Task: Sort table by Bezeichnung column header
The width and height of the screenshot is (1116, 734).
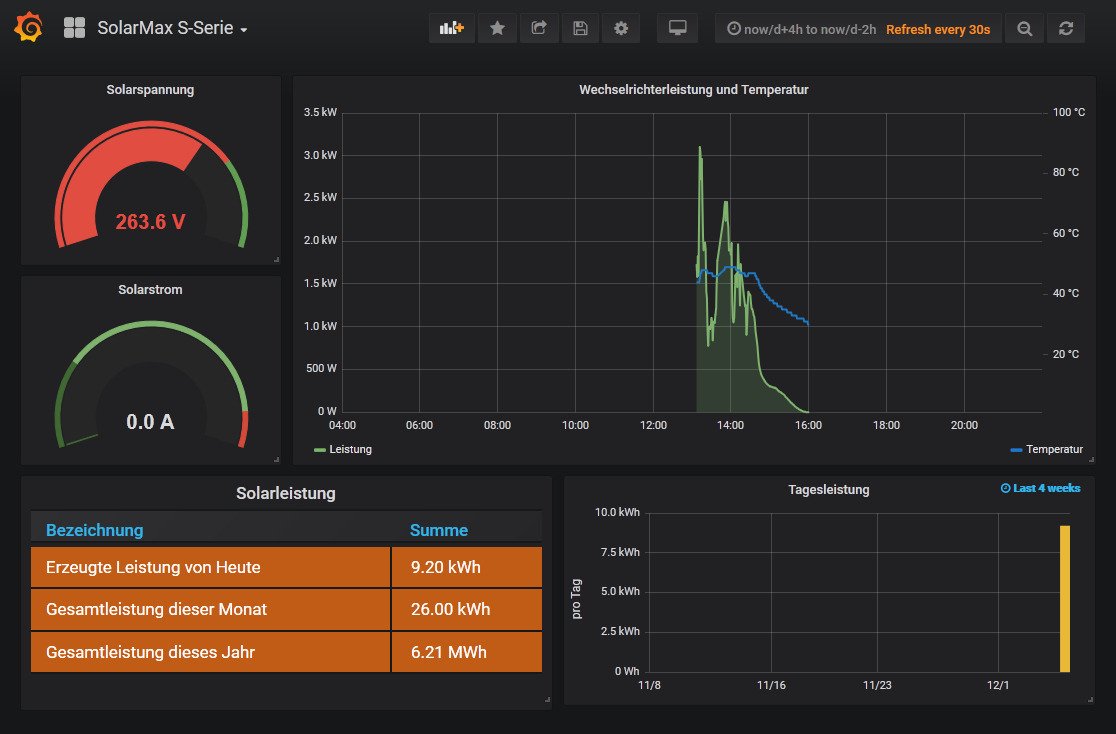Action: 95,530
